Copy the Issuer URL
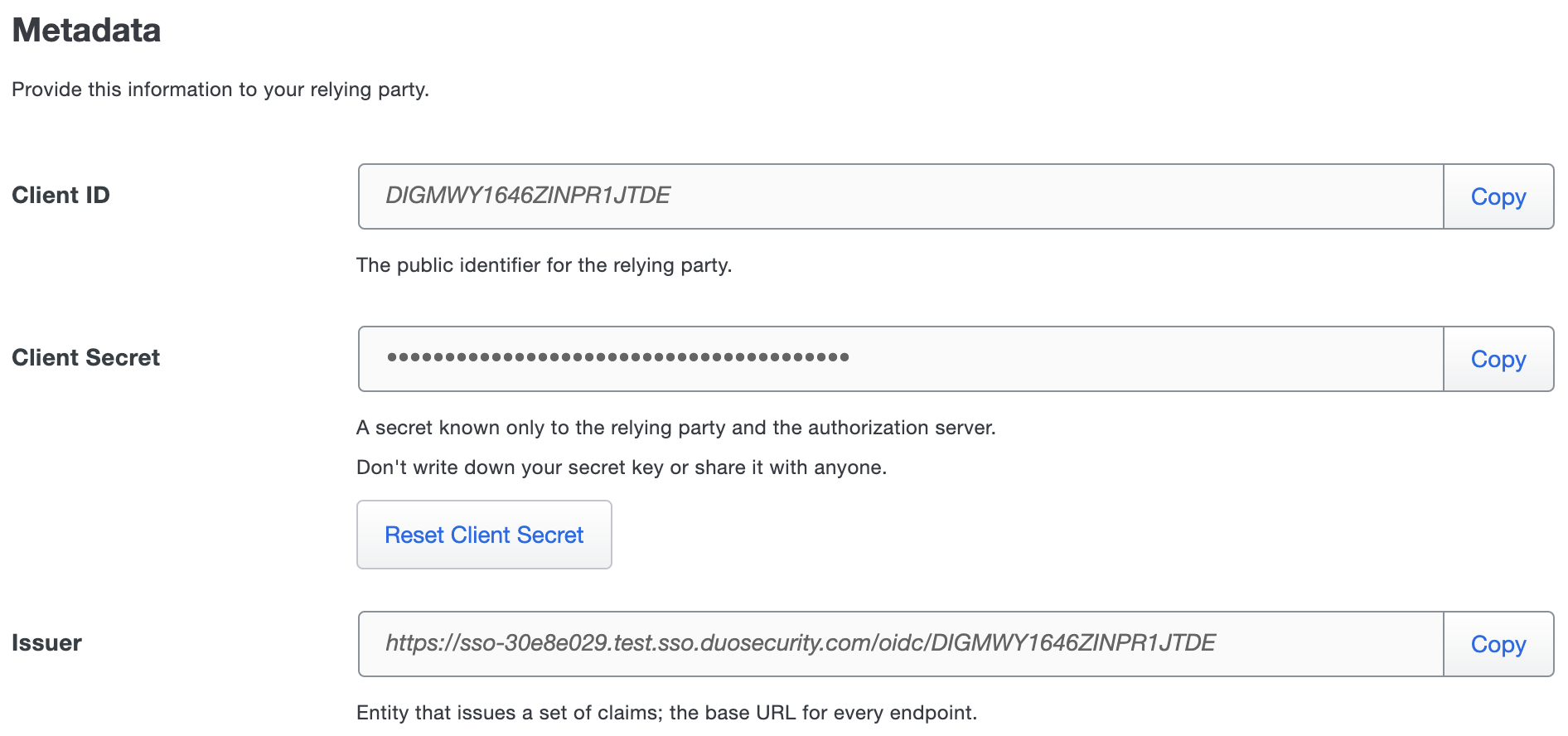1568x736 pixels. tap(1497, 644)
